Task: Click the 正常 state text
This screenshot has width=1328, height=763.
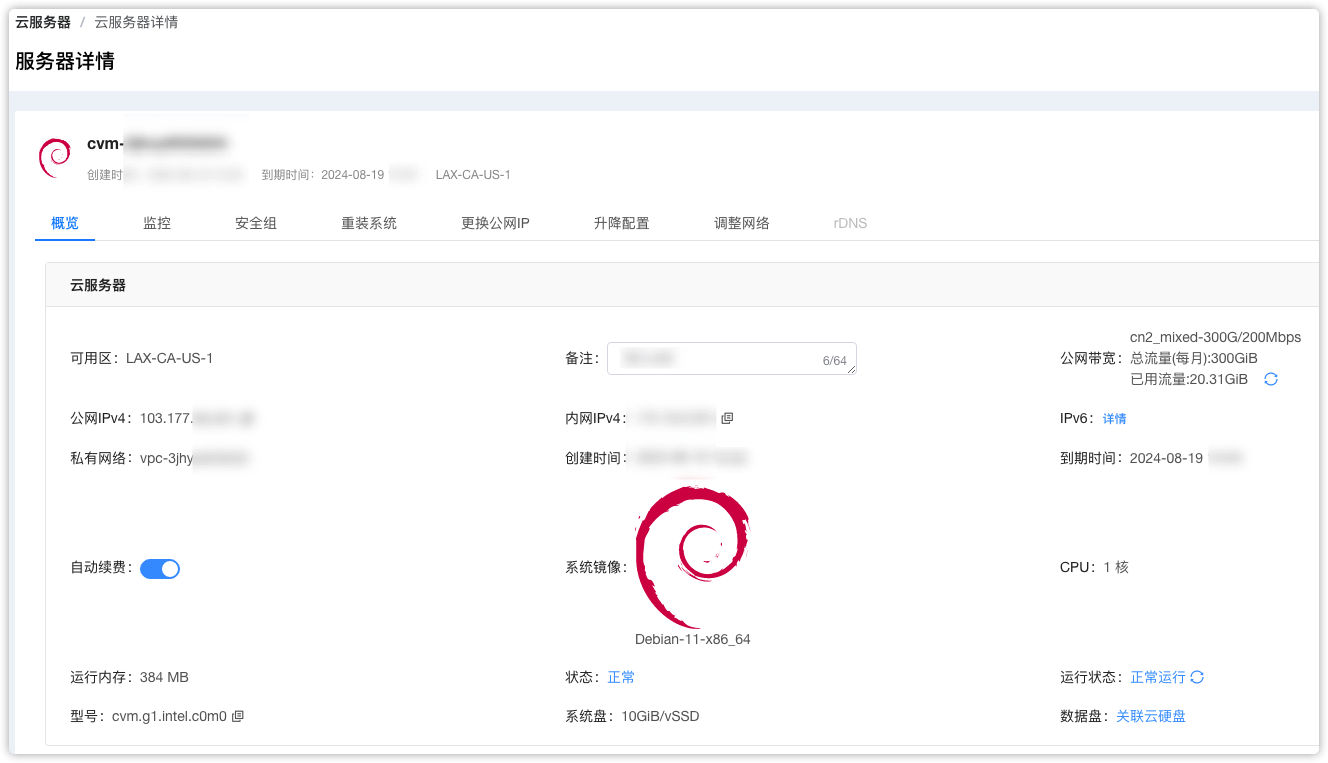Action: pos(621,677)
